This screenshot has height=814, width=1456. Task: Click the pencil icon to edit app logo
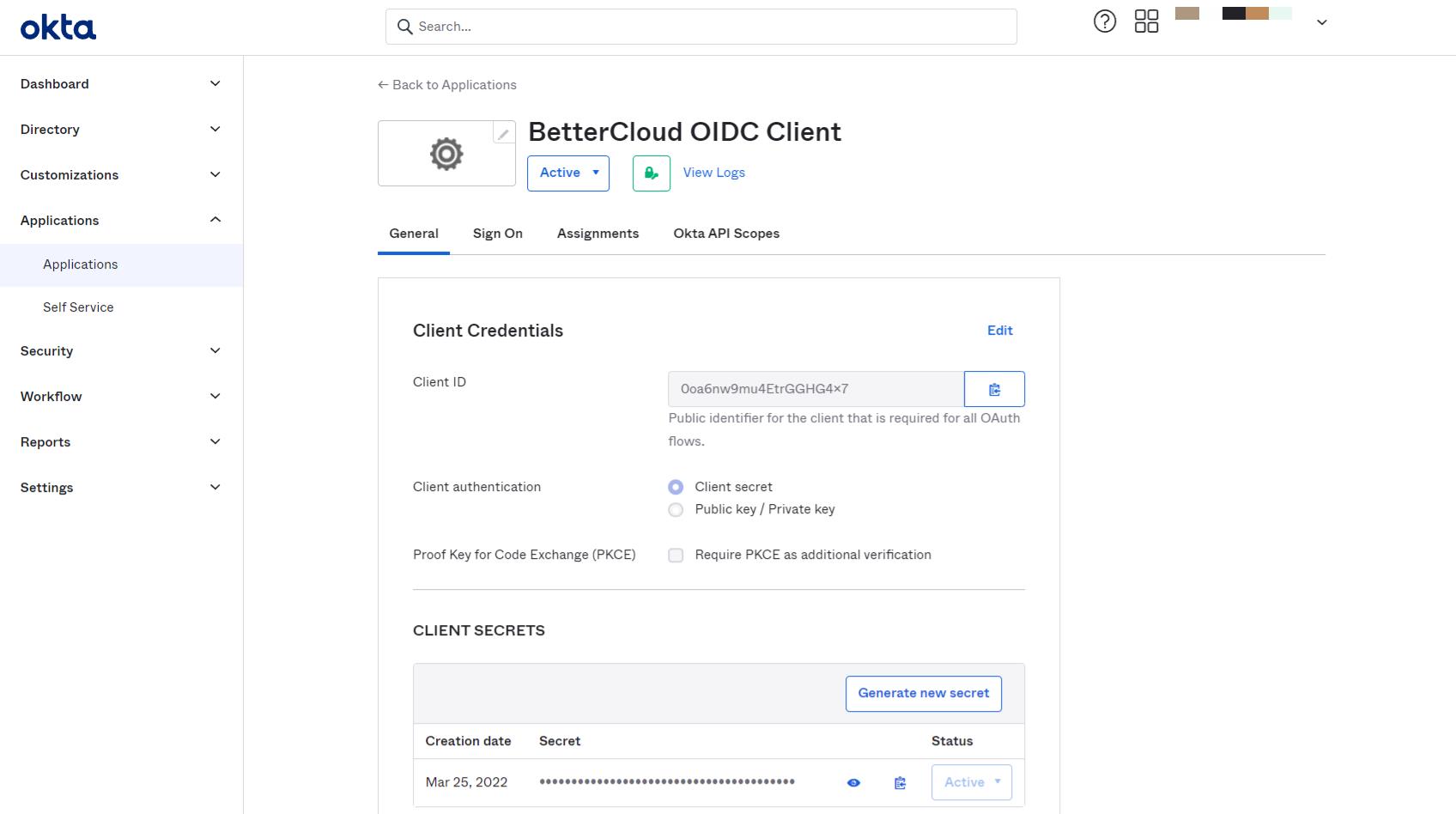pyautogui.click(x=502, y=133)
